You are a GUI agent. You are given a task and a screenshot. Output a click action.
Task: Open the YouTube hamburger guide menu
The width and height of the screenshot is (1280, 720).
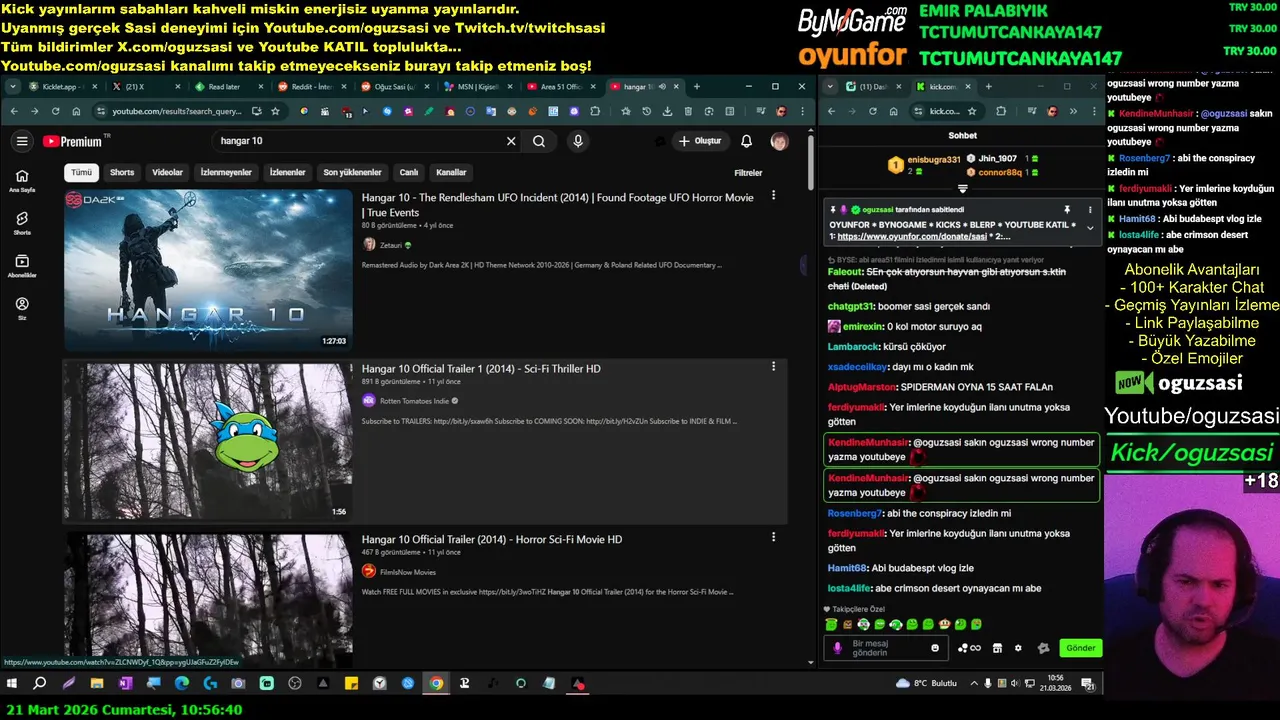[22, 141]
